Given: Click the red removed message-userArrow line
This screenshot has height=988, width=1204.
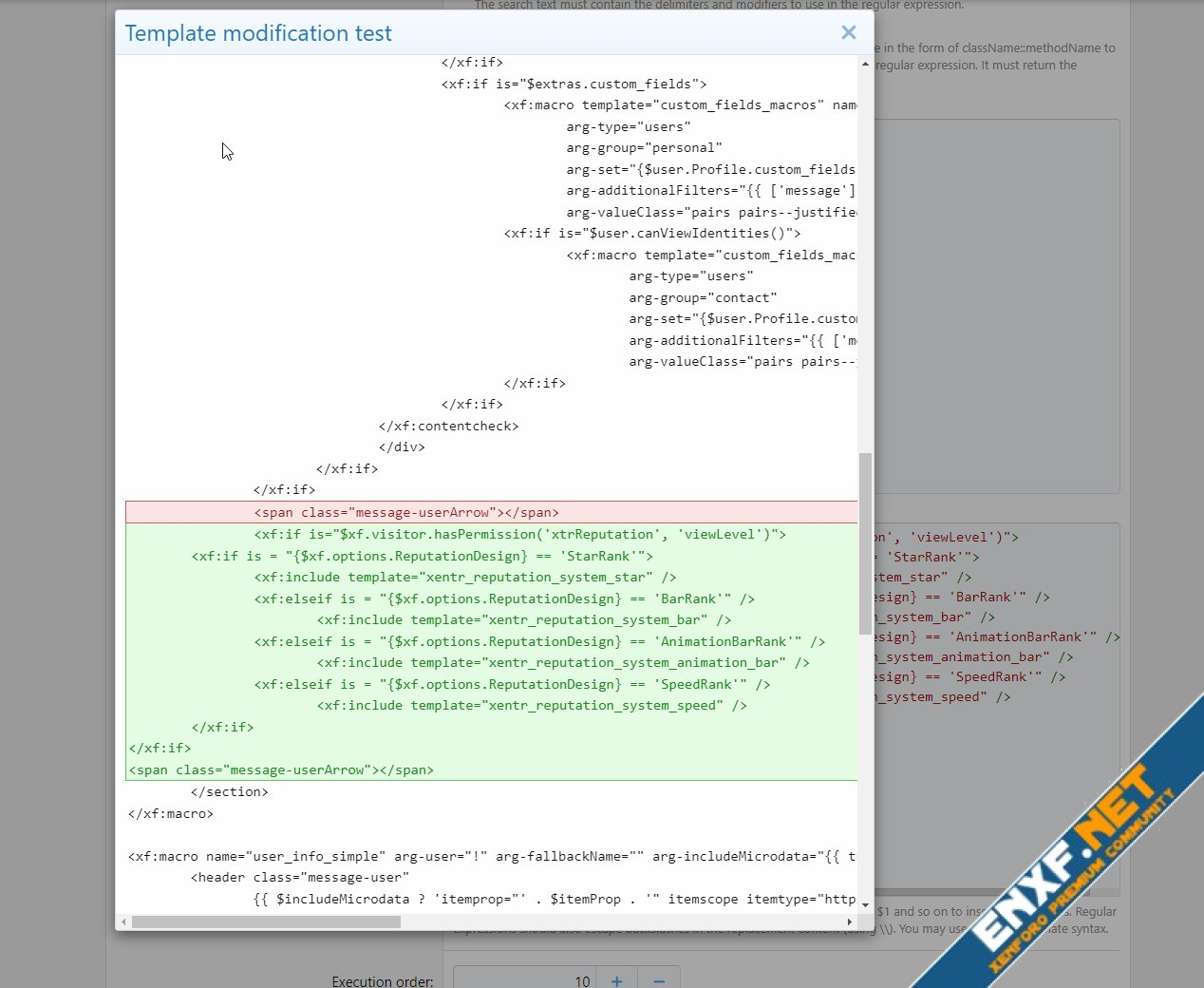Looking at the screenshot, I should click(x=406, y=512).
